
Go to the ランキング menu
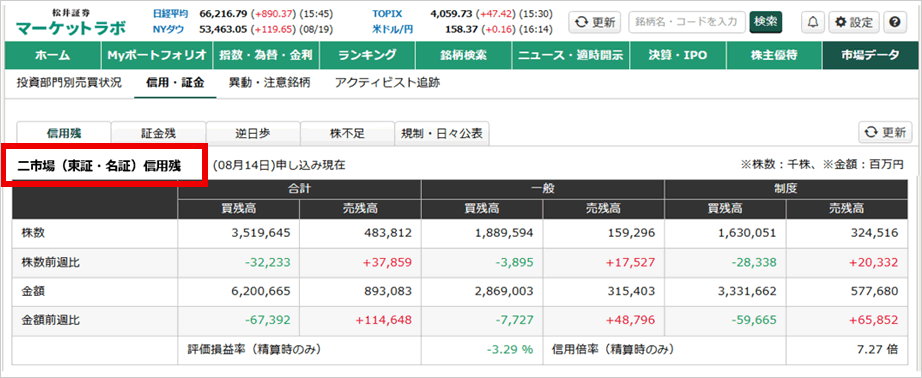pyautogui.click(x=368, y=56)
